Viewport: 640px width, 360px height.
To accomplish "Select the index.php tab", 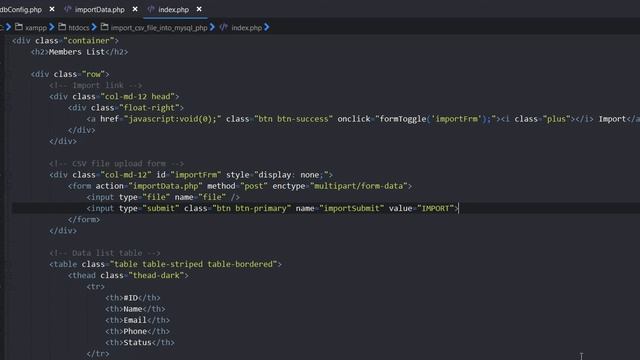I will point(173,9).
